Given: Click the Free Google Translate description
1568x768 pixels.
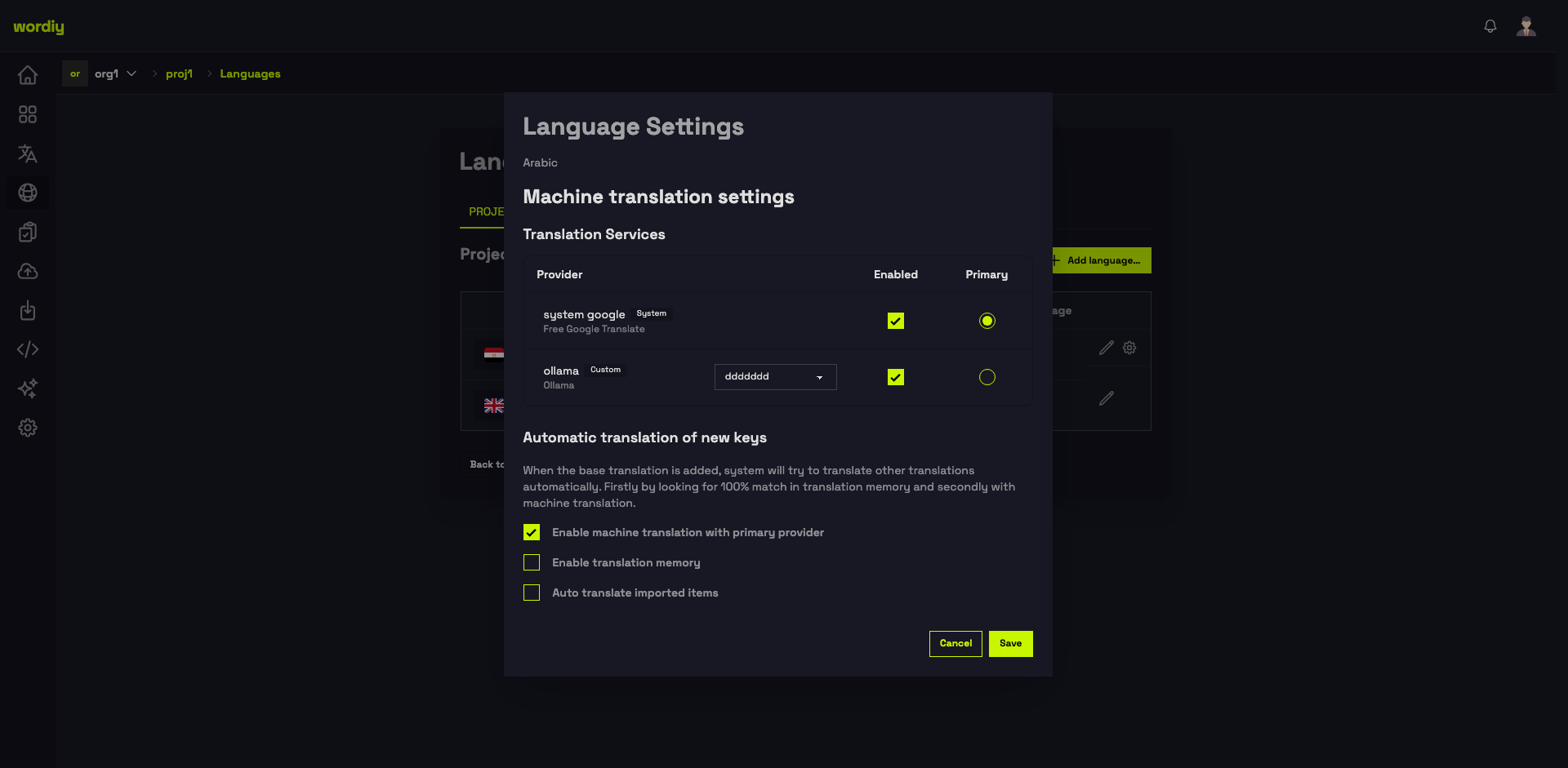Looking at the screenshot, I should 594,329.
